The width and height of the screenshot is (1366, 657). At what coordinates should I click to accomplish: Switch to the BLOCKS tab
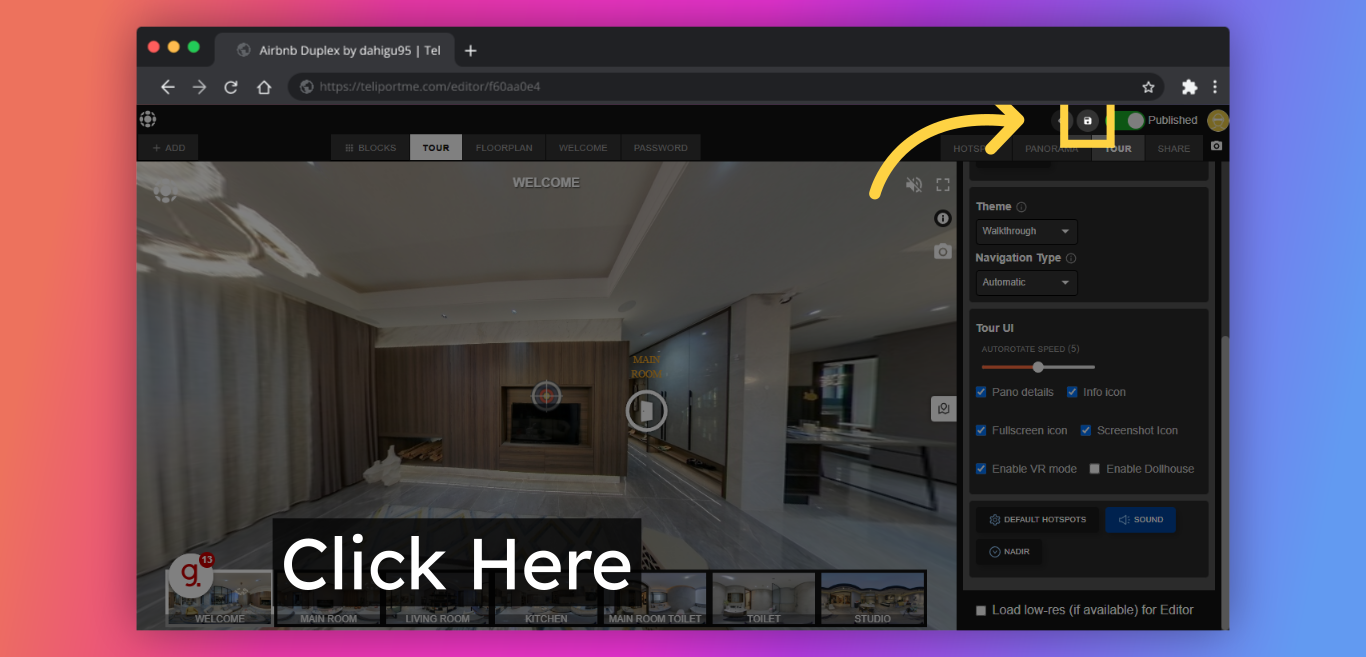click(x=370, y=148)
